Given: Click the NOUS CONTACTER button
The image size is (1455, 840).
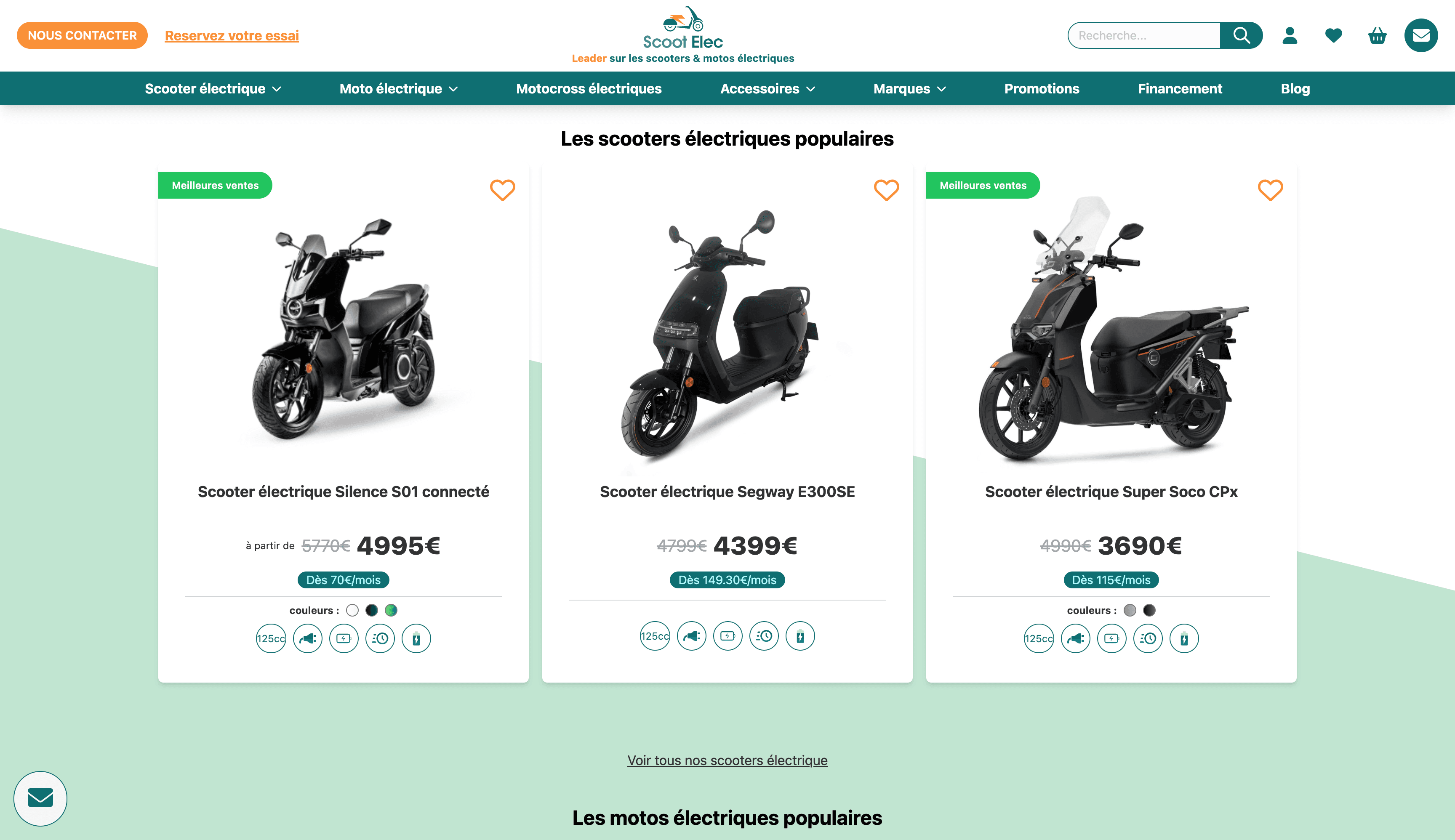Looking at the screenshot, I should [x=82, y=35].
